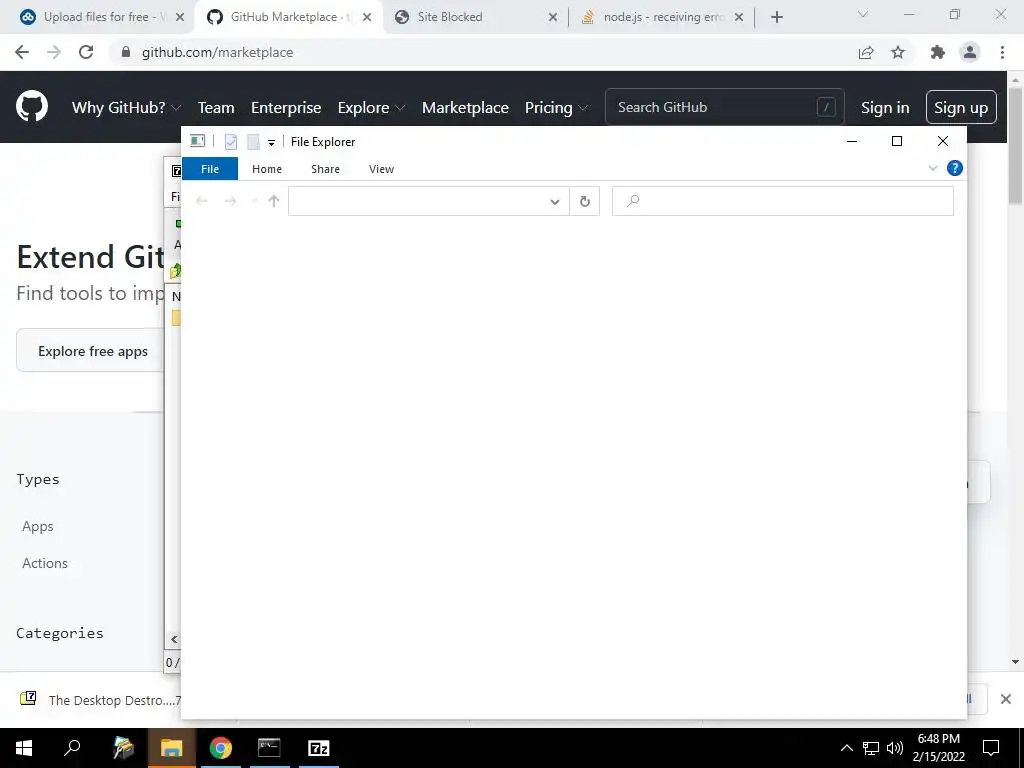Open Command Prompt from the taskbar
Image resolution: width=1024 pixels, height=768 pixels.
[269, 748]
